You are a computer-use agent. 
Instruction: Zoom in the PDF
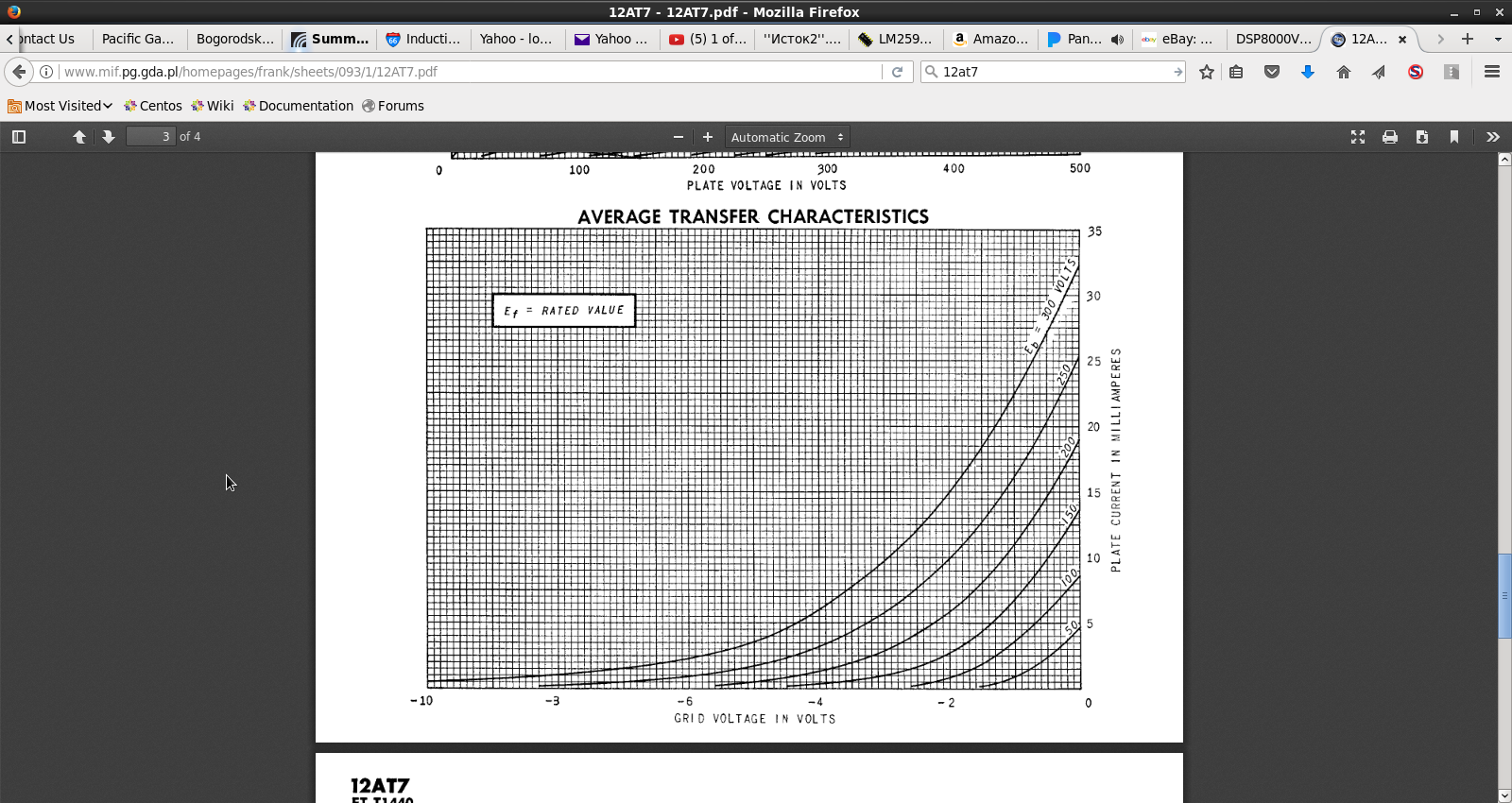tap(708, 137)
